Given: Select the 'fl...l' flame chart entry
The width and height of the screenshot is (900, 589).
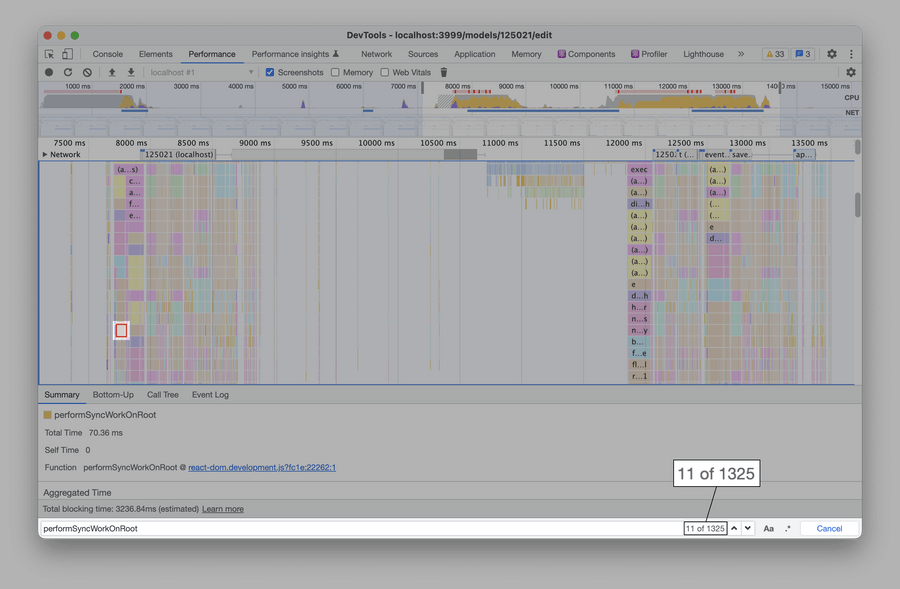Looking at the screenshot, I should point(639,365).
